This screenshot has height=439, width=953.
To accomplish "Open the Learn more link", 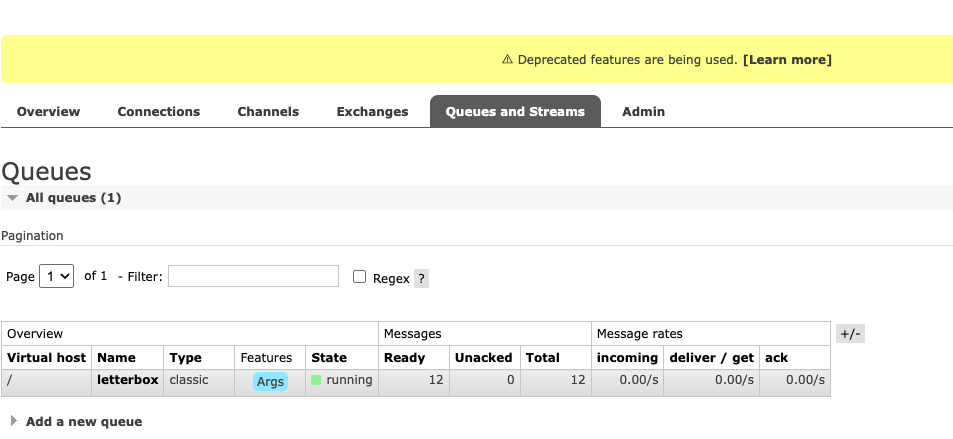I will (x=787, y=60).
